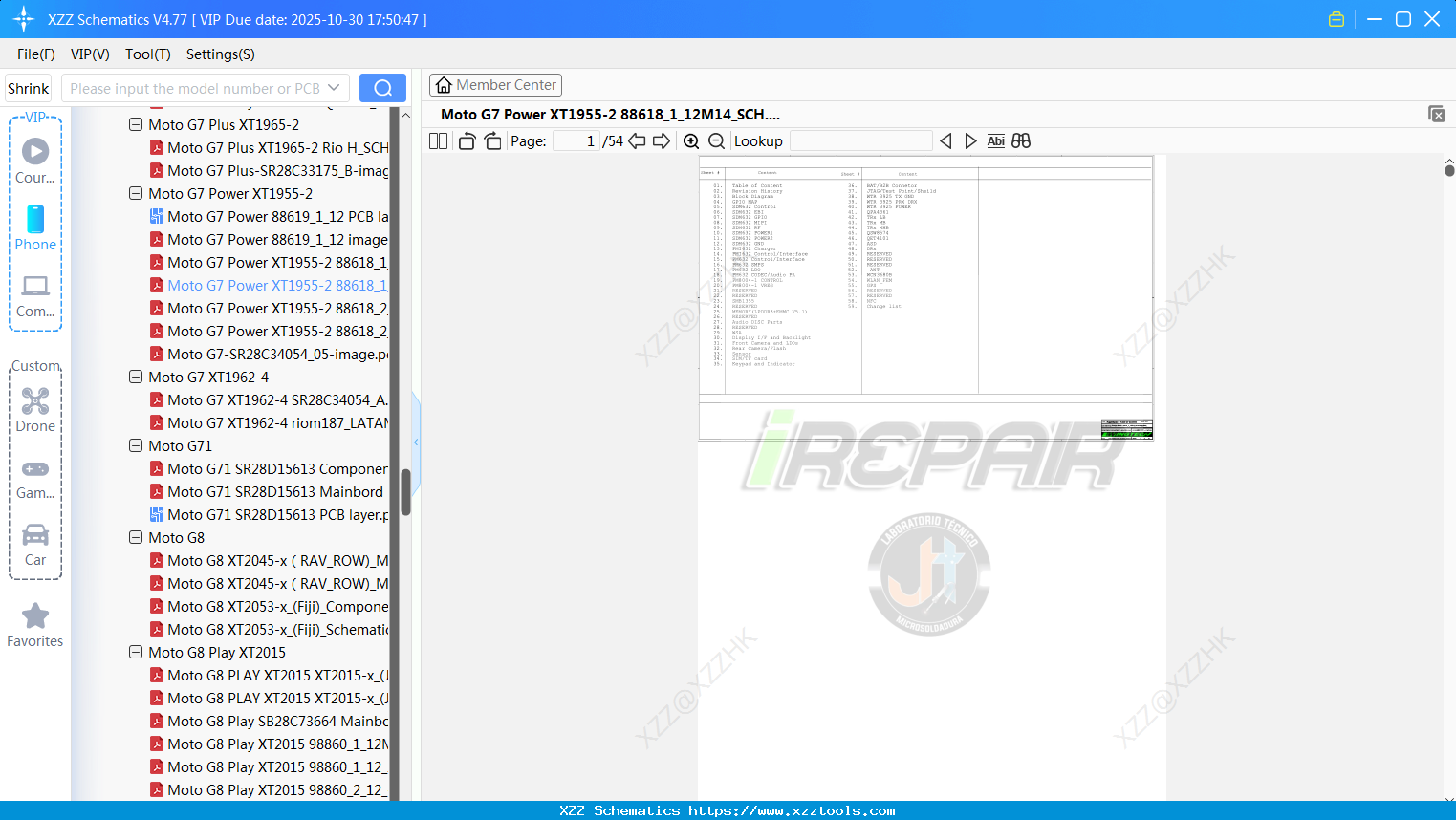Screen dimensions: 1456x820
Task: Zoom out of the schematic
Action: pyautogui.click(x=716, y=141)
